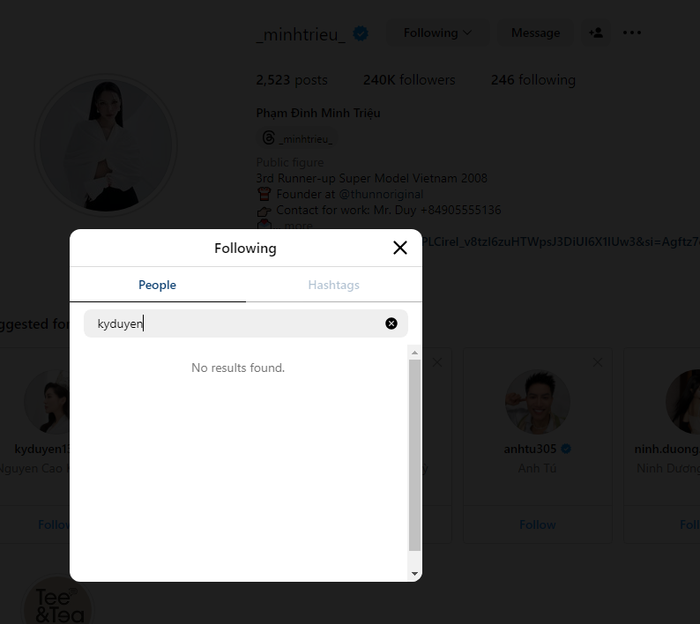The width and height of the screenshot is (700, 624).
Task: Open anhtu305 profile picture
Action: [x=537, y=402]
